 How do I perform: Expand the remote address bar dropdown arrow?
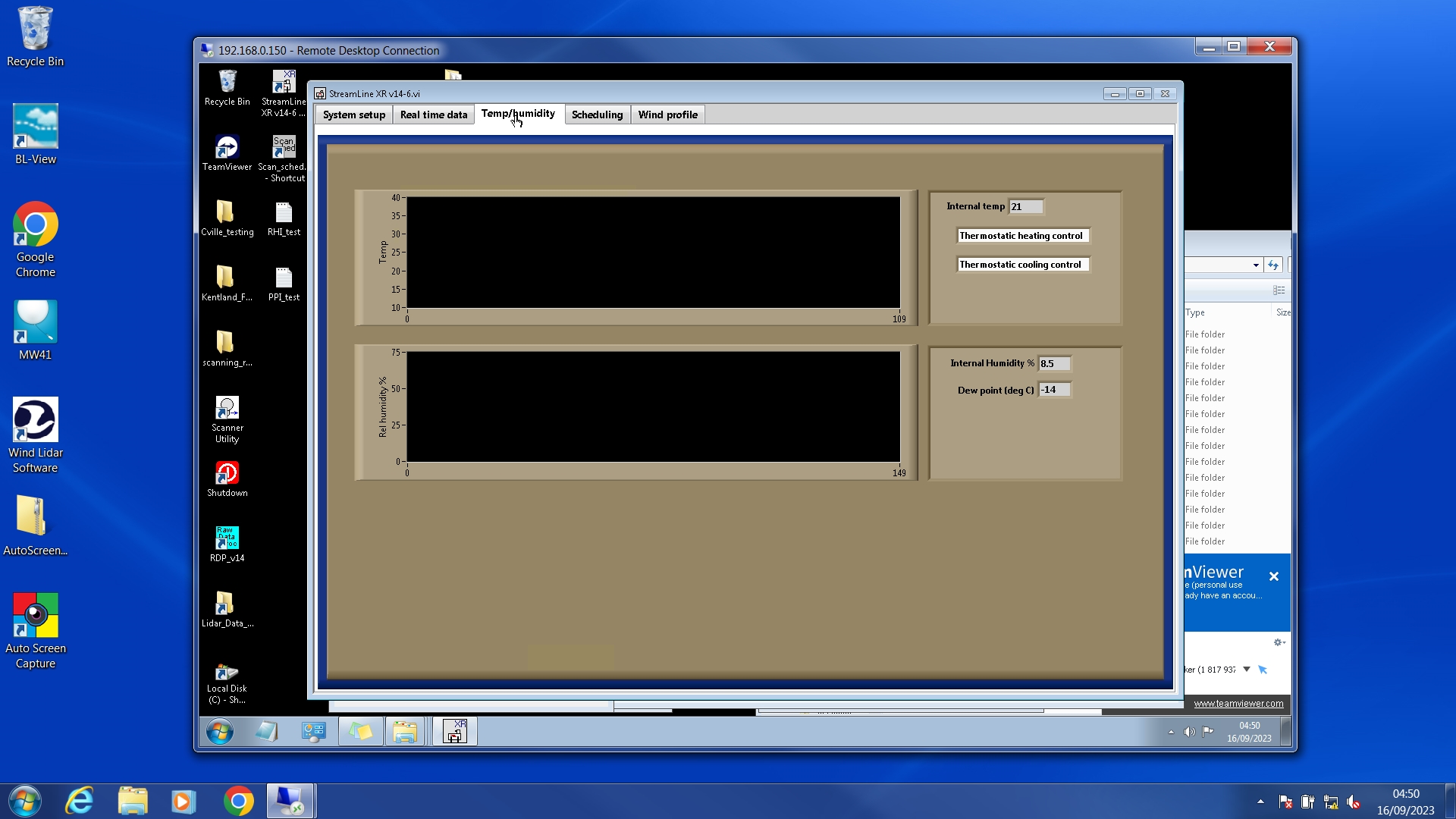pos(1256,265)
